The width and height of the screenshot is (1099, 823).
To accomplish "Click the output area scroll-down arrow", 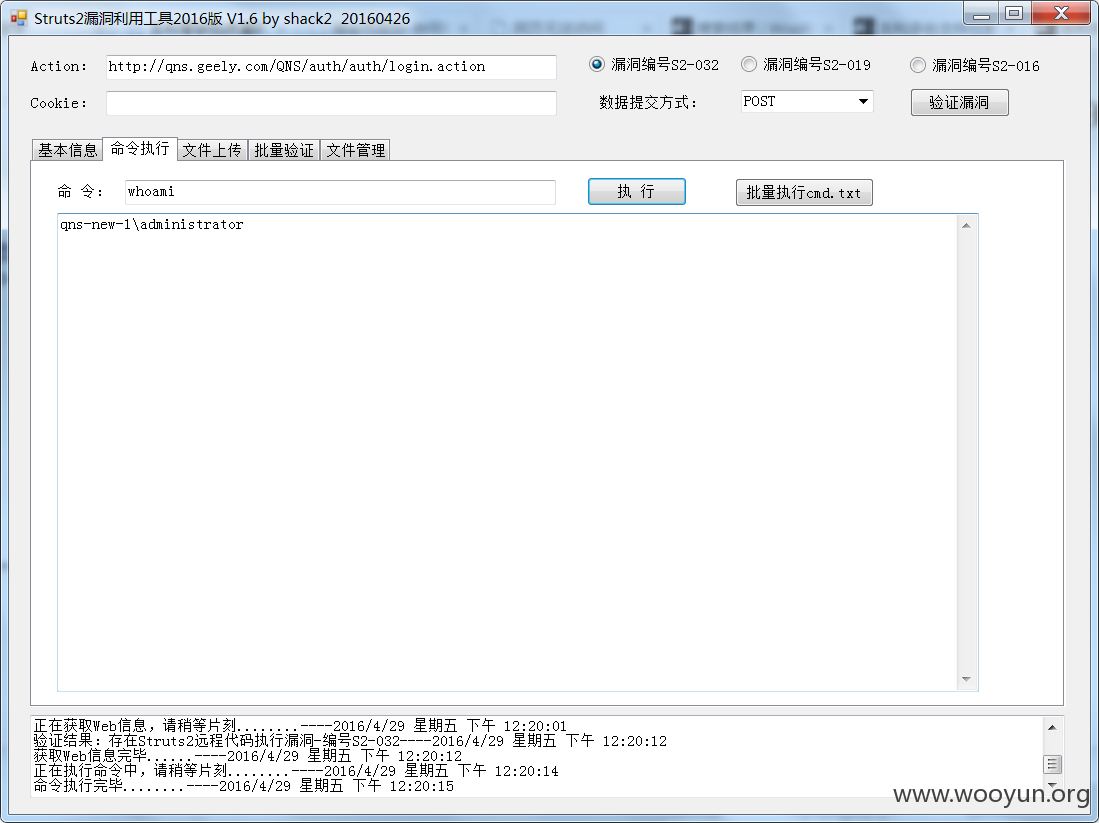I will click(967, 679).
